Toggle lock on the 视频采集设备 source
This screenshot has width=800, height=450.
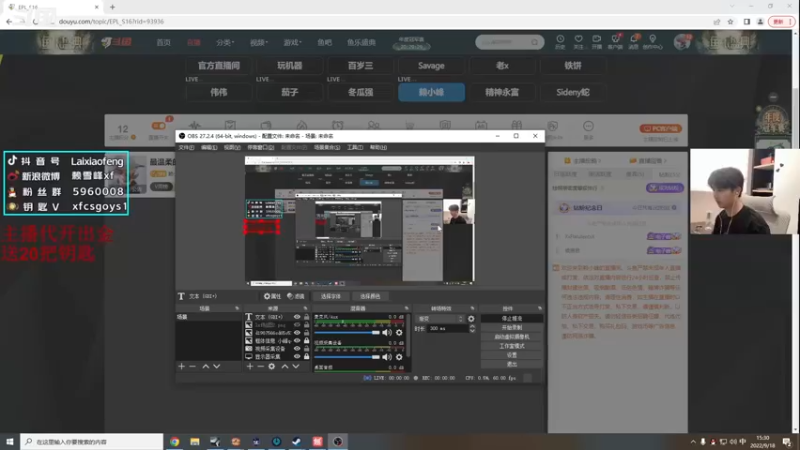coord(307,348)
